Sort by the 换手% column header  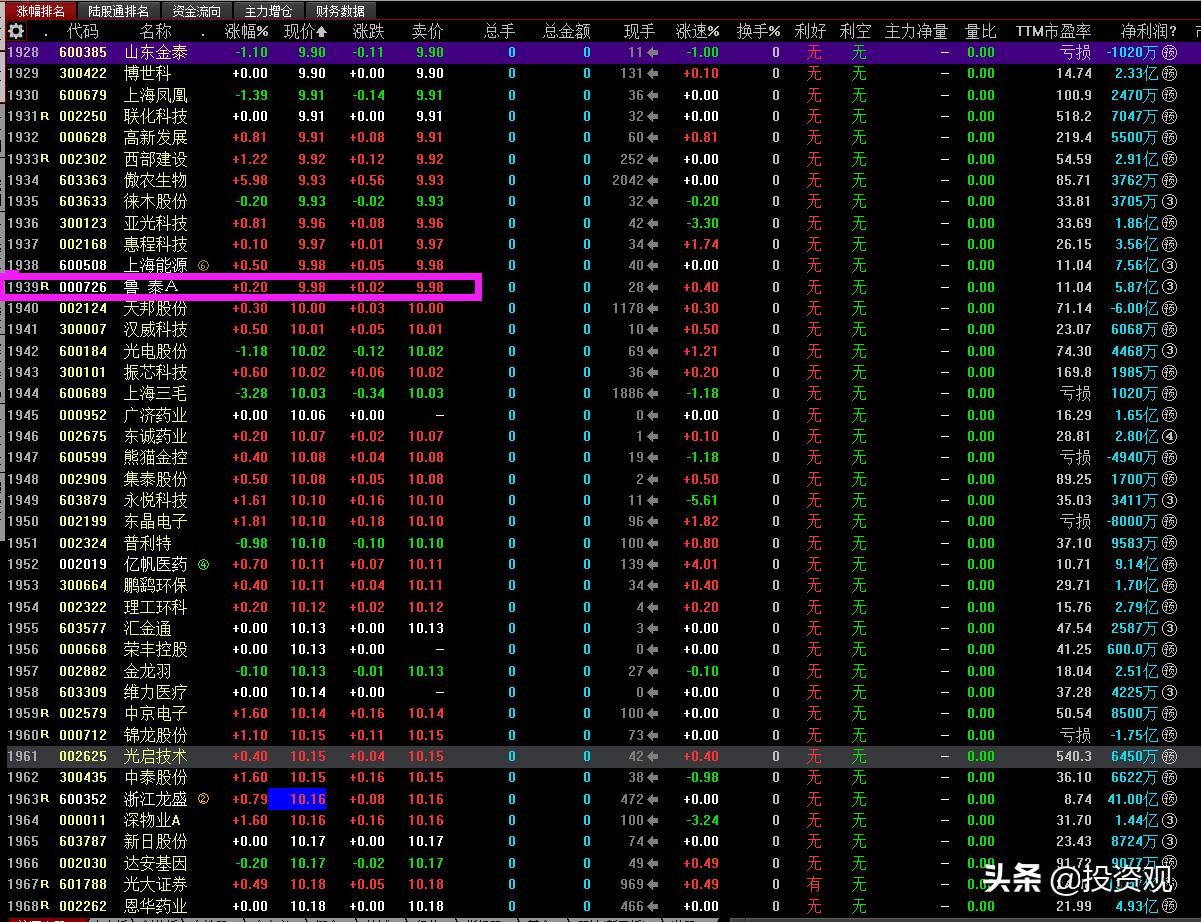758,32
